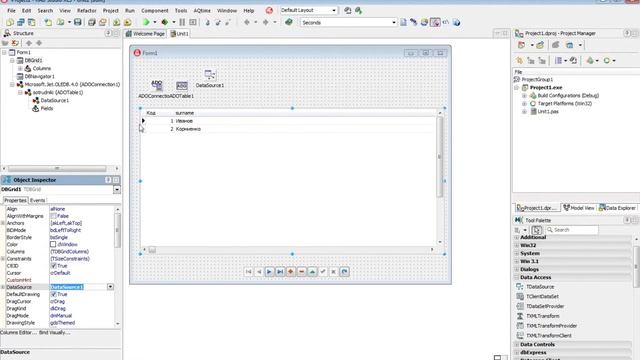640x360 pixels.
Task: Click the Structure panel move up arrow
Action: point(29,43)
